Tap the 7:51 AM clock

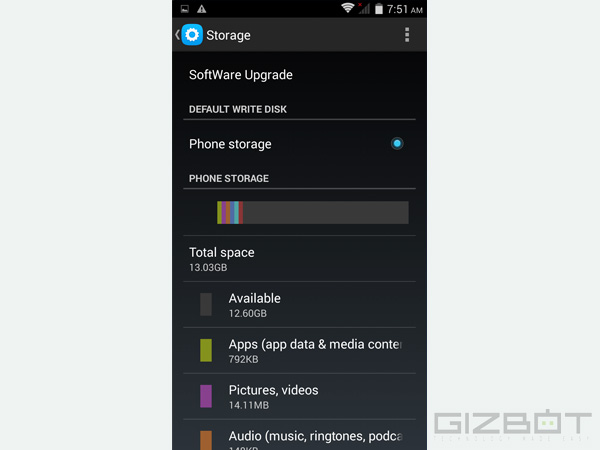point(404,9)
